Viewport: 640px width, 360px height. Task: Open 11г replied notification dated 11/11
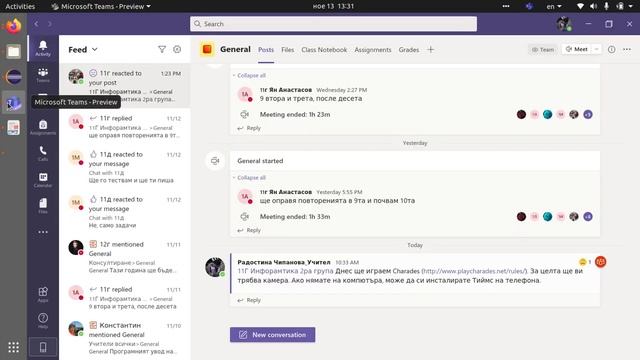coord(124,298)
